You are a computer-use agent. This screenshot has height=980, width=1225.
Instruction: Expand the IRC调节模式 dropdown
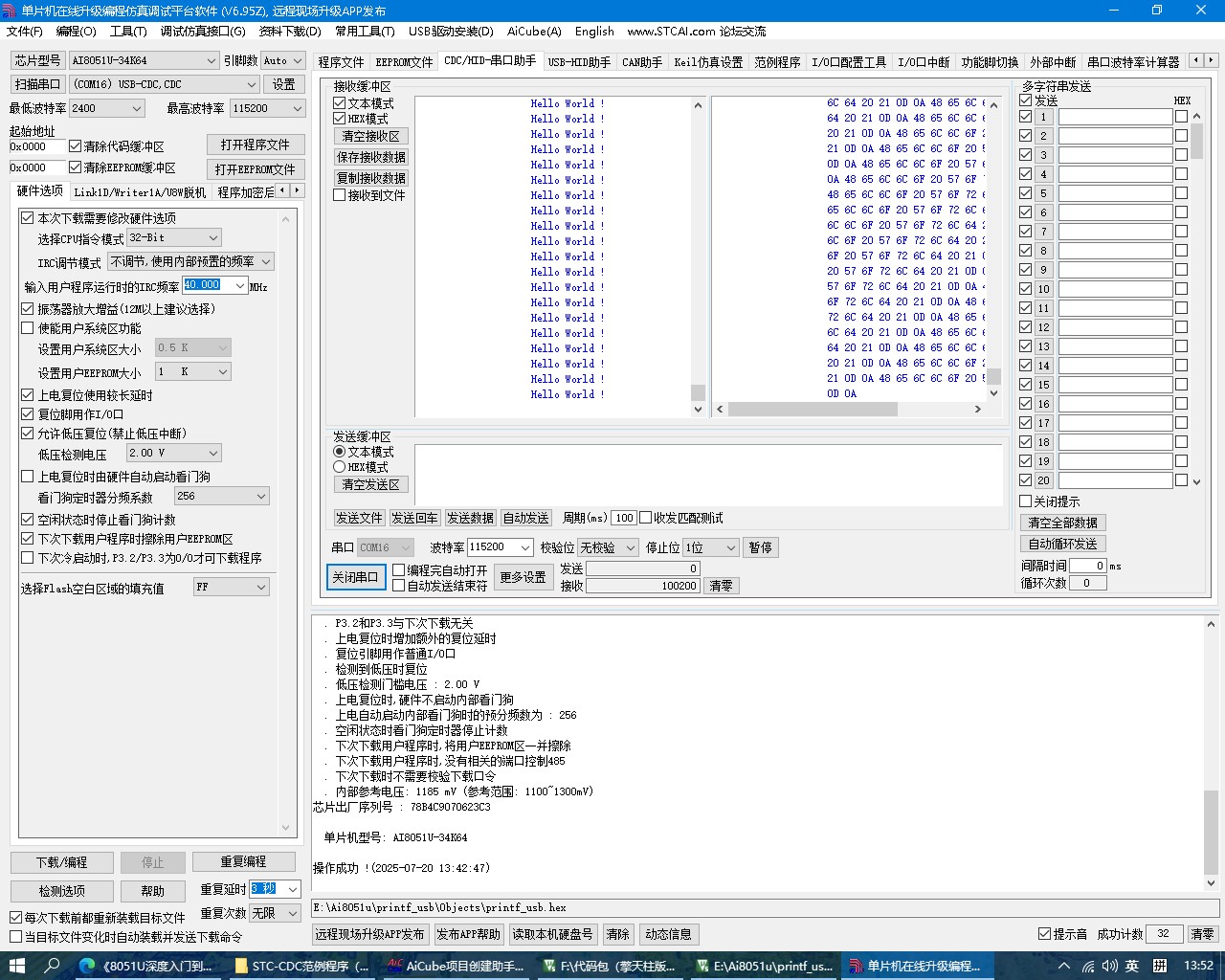pyautogui.click(x=190, y=261)
